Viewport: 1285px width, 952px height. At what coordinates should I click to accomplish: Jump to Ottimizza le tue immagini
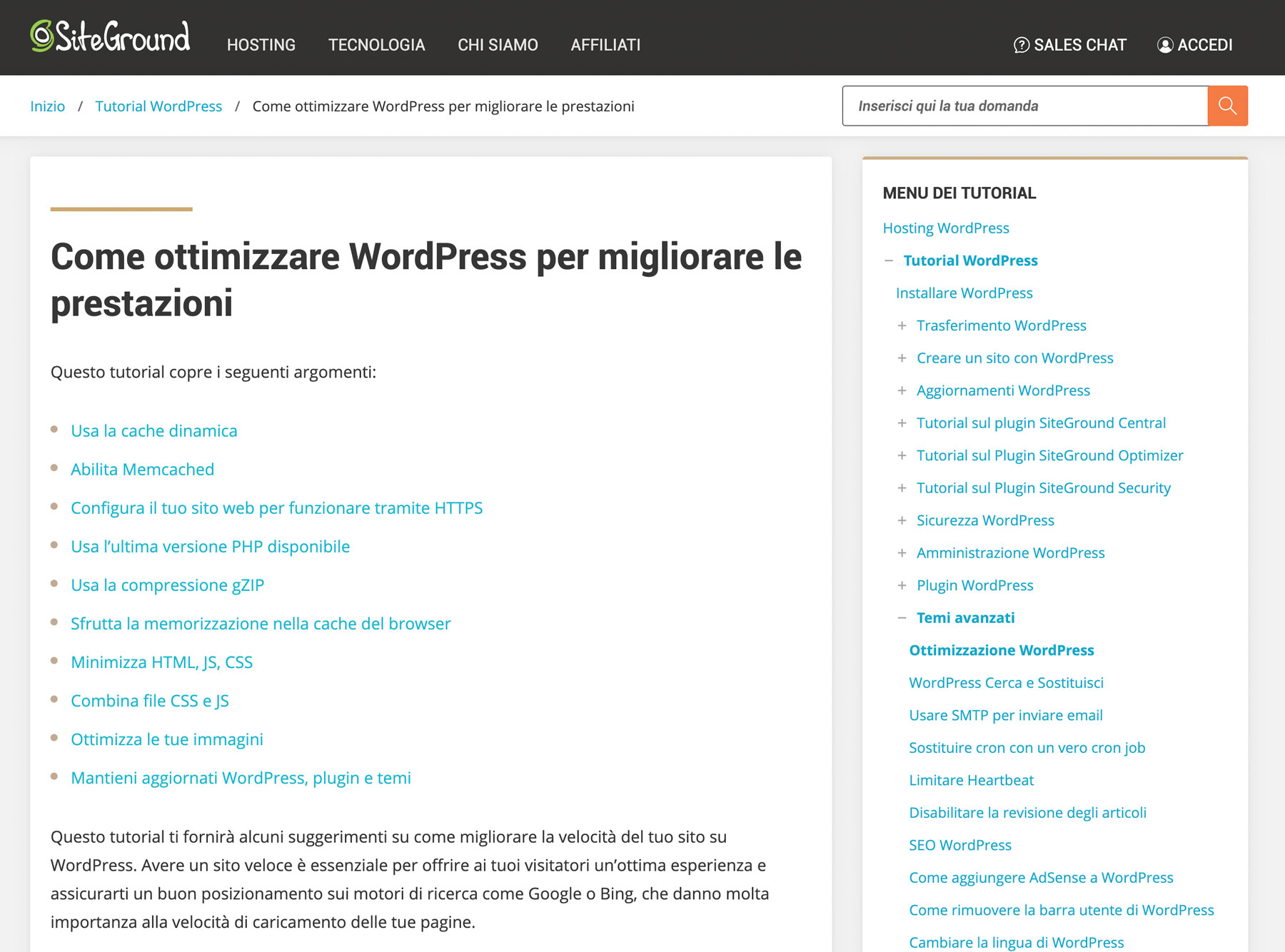166,739
